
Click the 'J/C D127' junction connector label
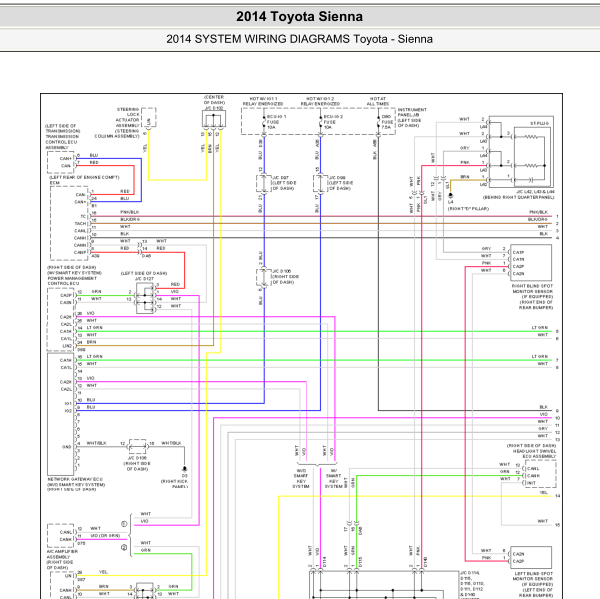(144, 279)
